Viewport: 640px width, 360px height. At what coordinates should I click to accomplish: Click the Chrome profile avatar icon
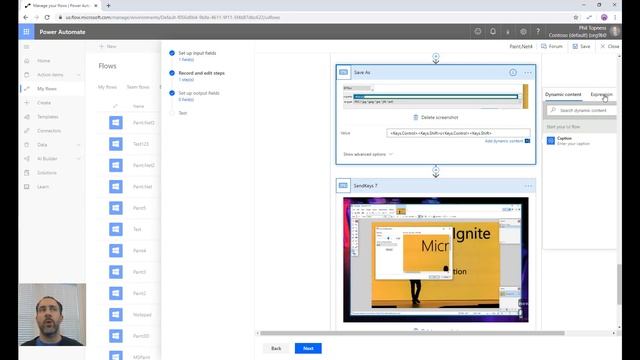click(604, 18)
